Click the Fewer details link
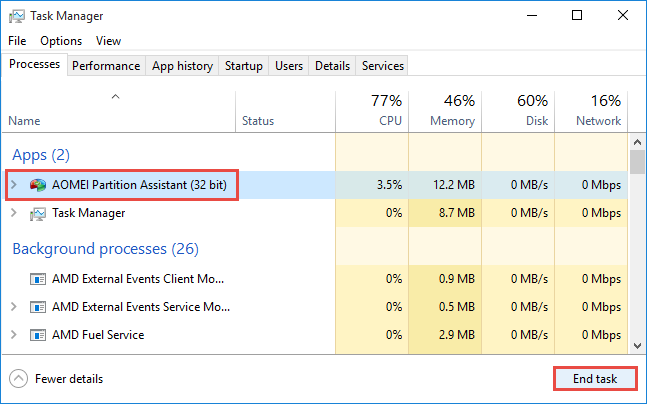Image resolution: width=647 pixels, height=404 pixels. point(69,379)
